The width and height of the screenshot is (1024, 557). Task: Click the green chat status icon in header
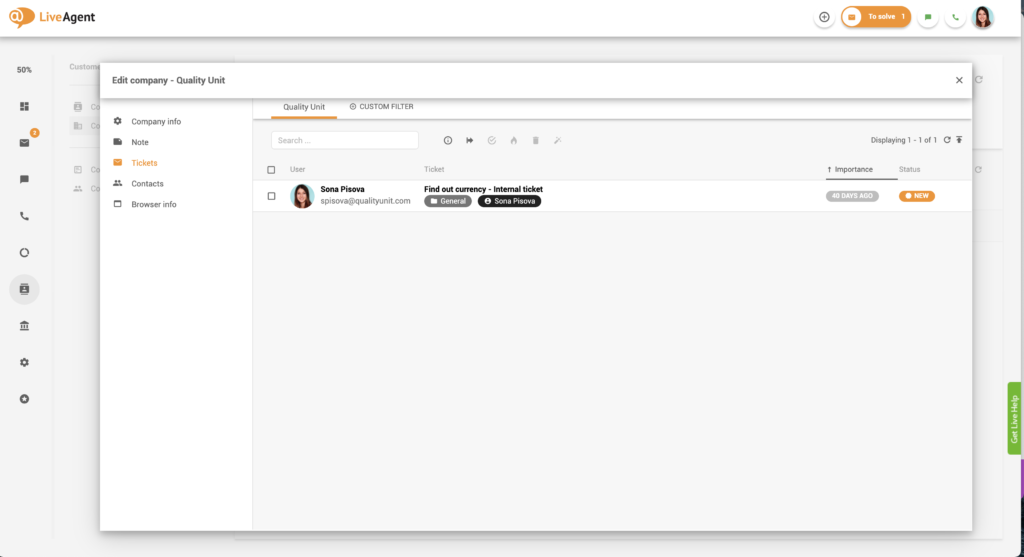point(927,18)
